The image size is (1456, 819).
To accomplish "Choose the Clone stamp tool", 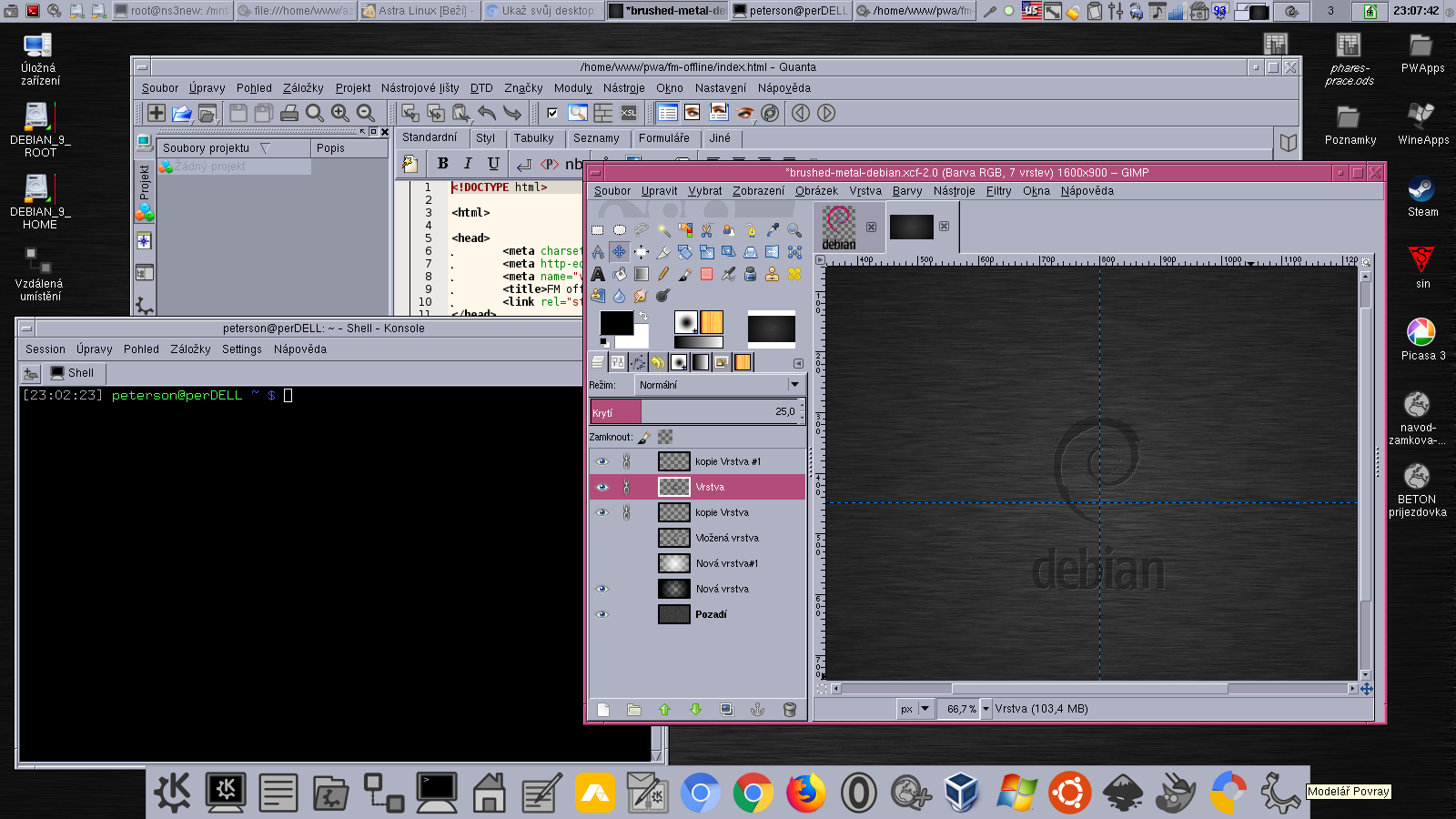I will pyautogui.click(x=771, y=275).
